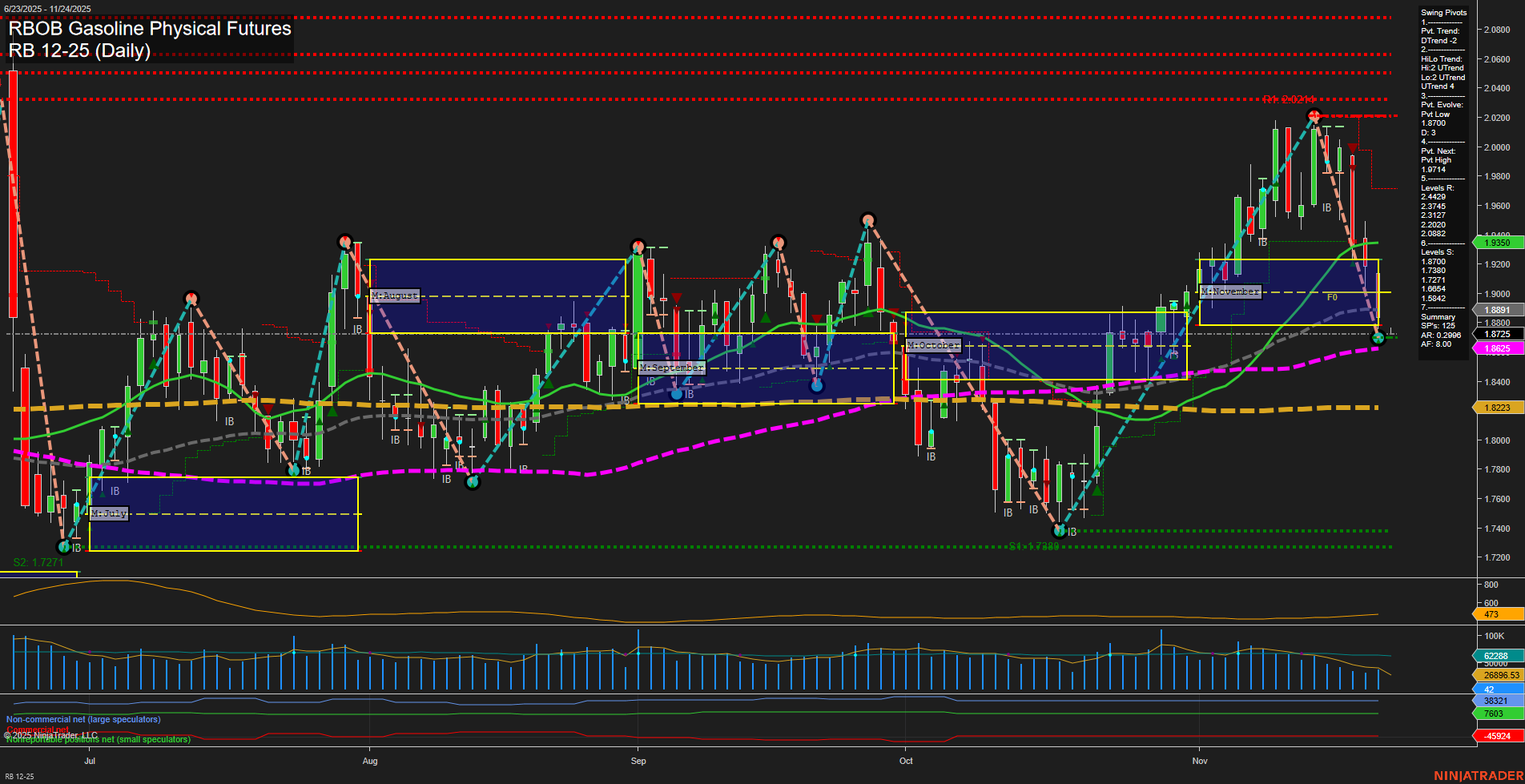Screen dimensions: 1525x784
Task: Toggle visibility of the Commercial net legend
Action: [36, 730]
